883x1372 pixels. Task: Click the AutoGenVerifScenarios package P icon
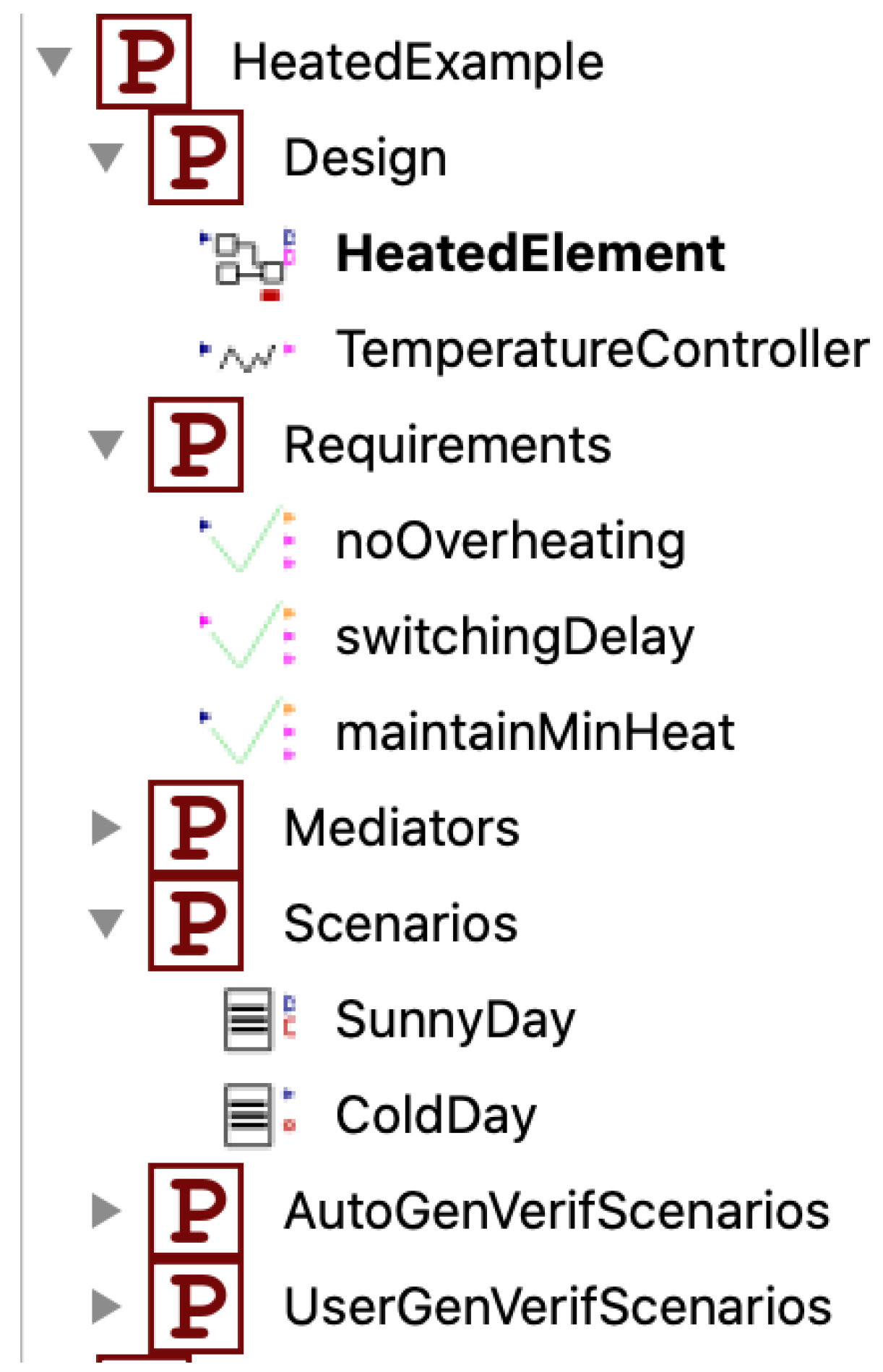[x=196, y=1210]
